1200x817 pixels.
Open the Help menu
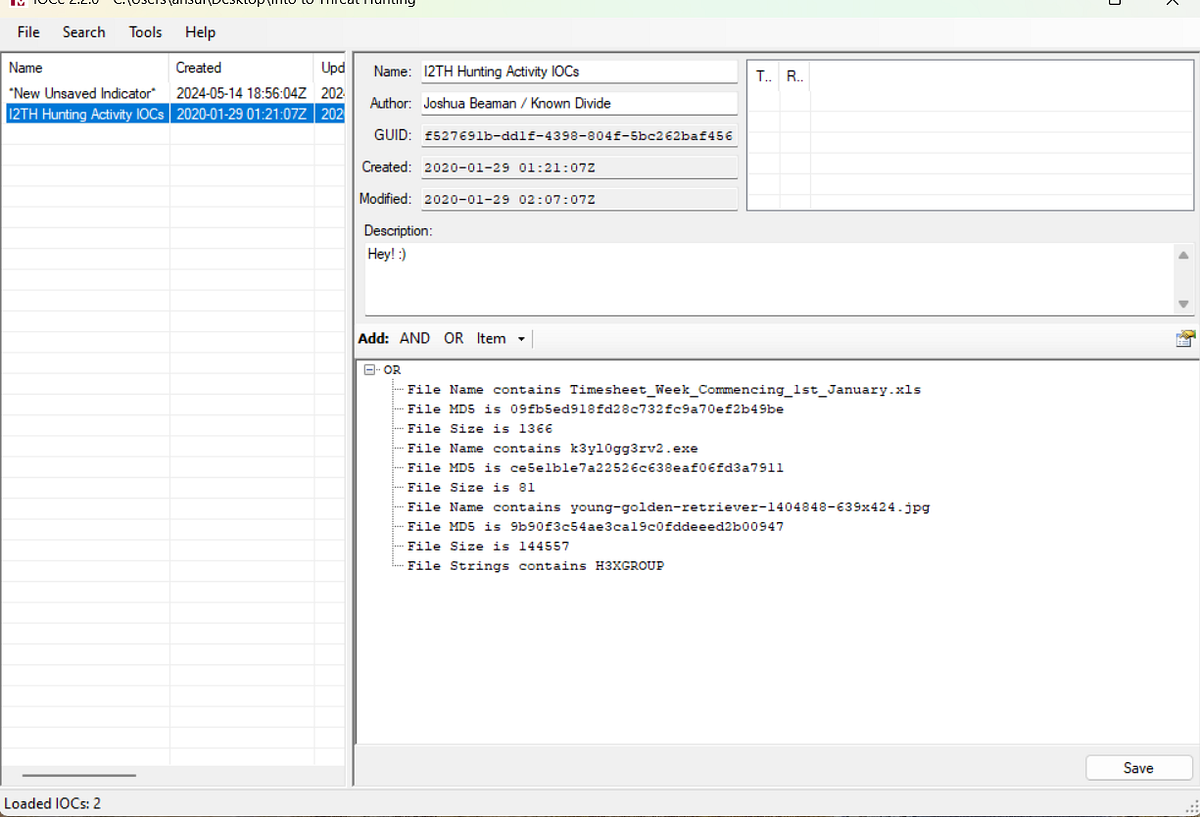(200, 32)
